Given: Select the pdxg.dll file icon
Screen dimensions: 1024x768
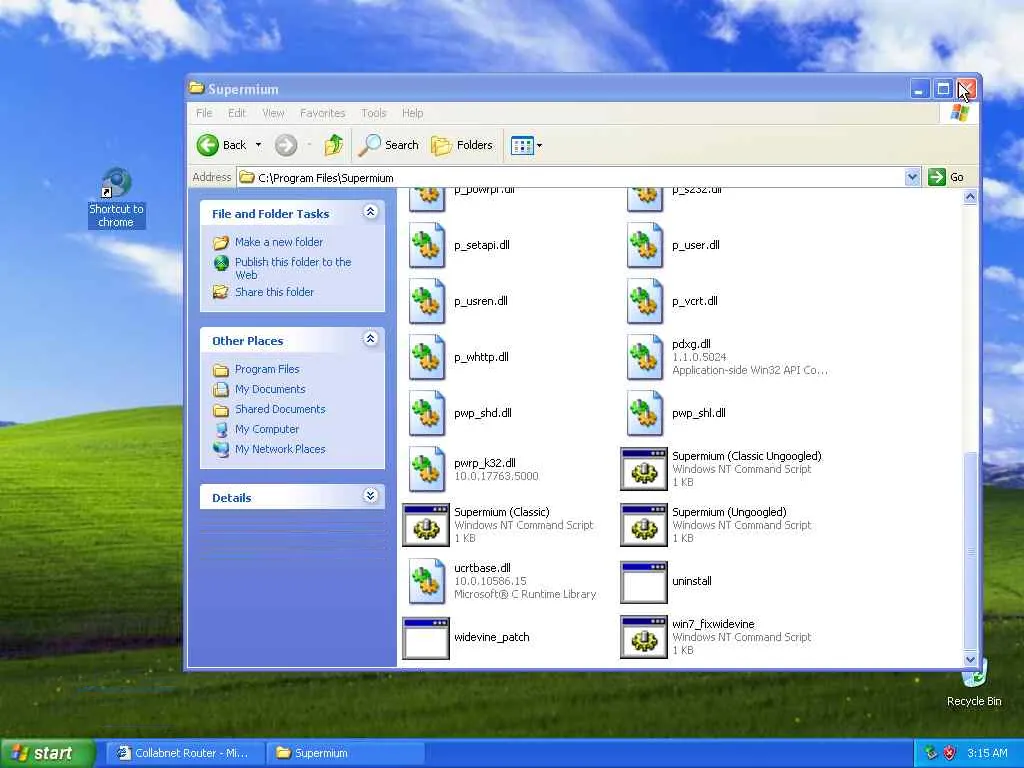Looking at the screenshot, I should (x=645, y=357).
